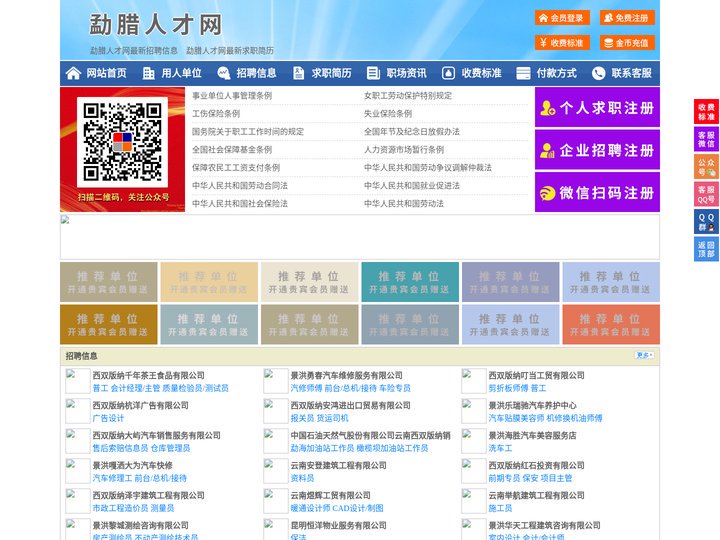Screen dimensions: 720x540
Task: Click the orange 公众号 side button
Action: [706, 167]
